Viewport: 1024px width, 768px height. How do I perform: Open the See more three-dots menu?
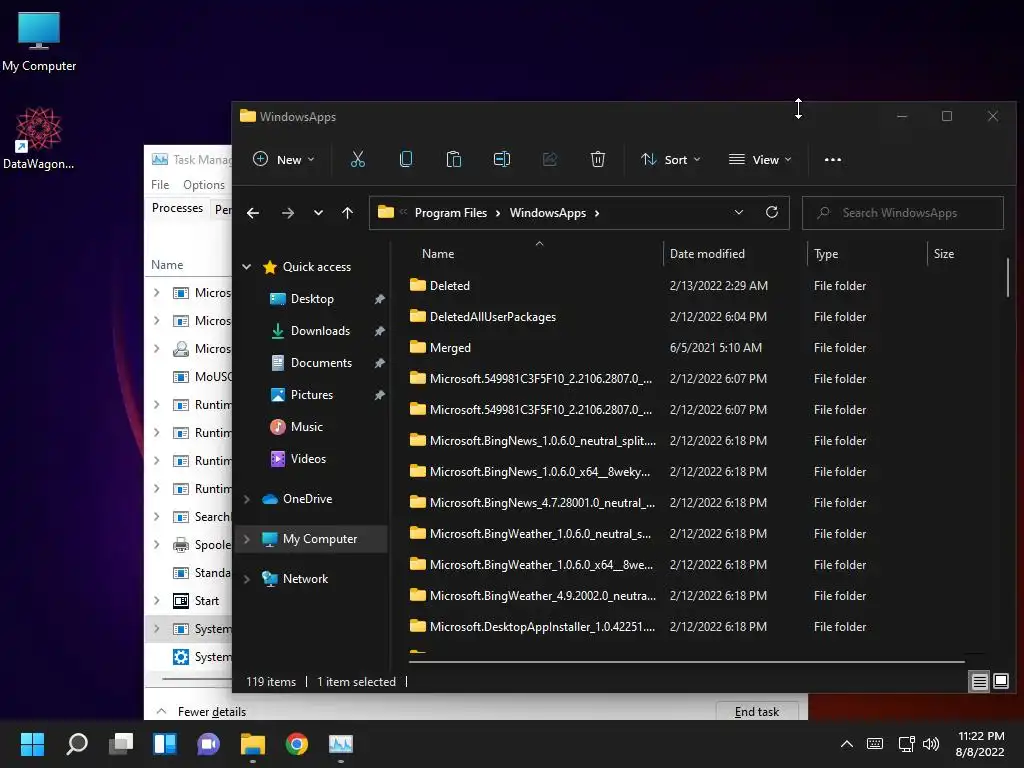[833, 159]
